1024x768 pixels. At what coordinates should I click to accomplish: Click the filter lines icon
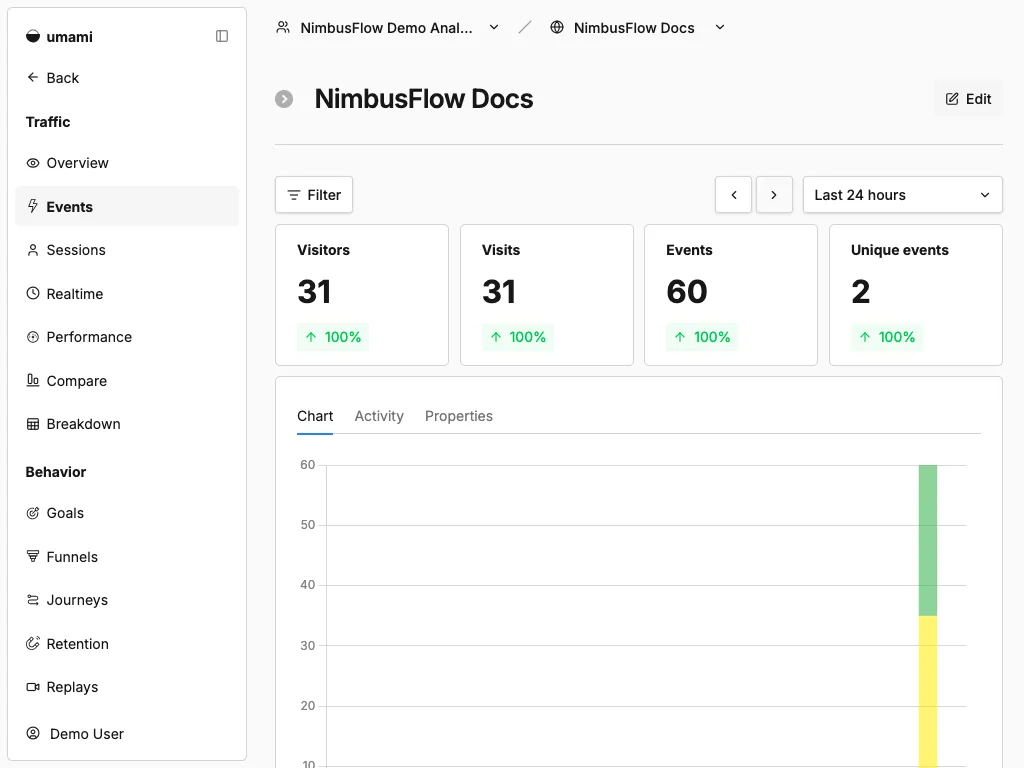coord(294,195)
